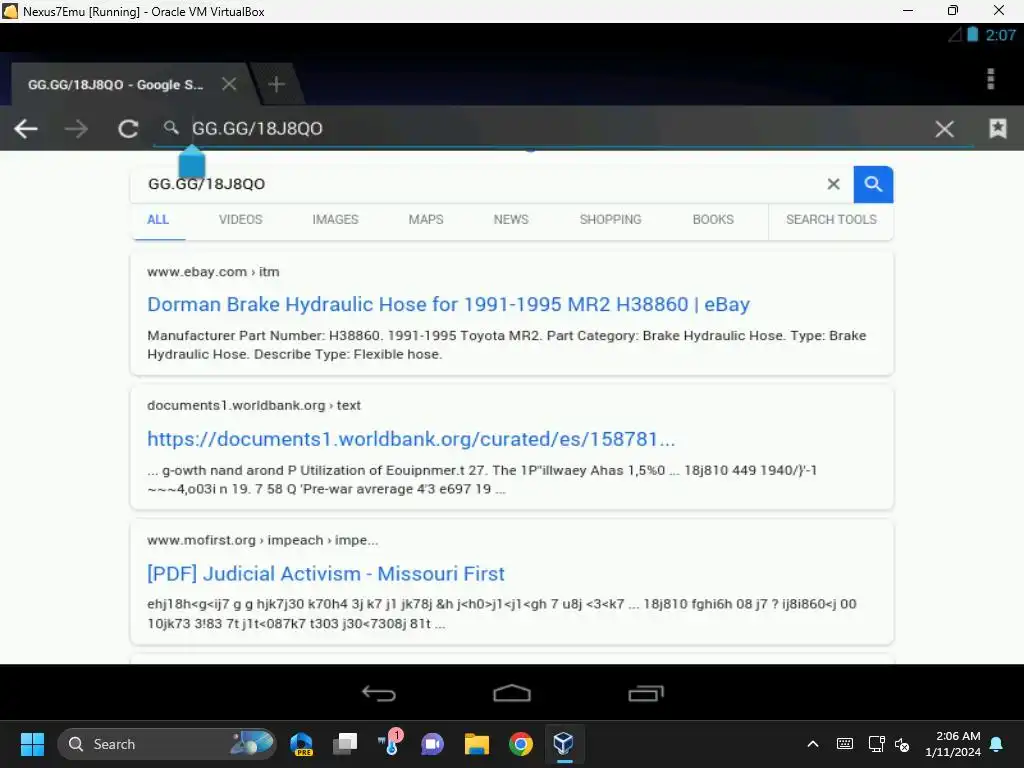Click the magnifier icon in URL bar
The width and height of the screenshot is (1024, 768).
(171, 127)
